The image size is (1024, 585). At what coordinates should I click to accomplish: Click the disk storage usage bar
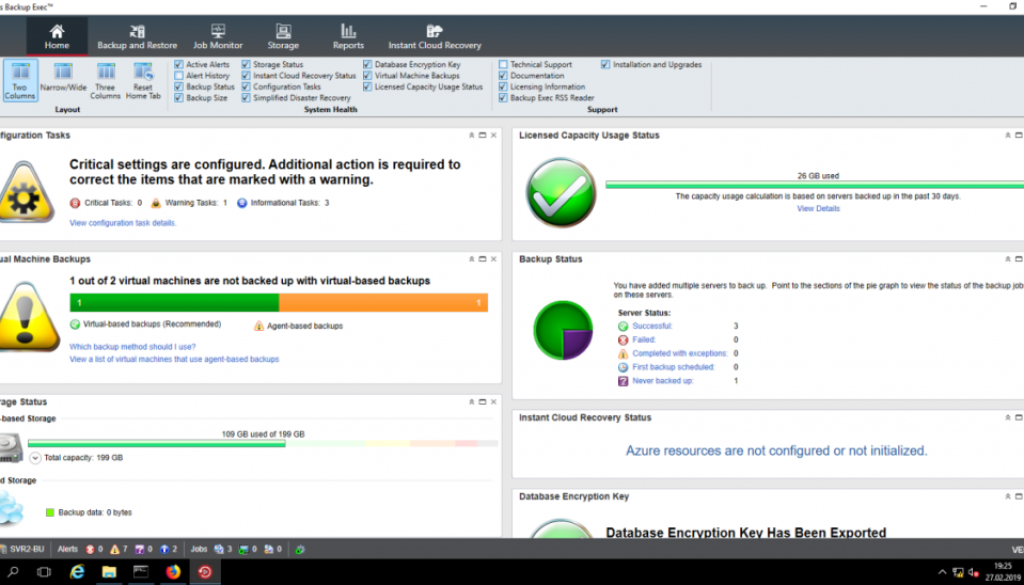(263, 443)
